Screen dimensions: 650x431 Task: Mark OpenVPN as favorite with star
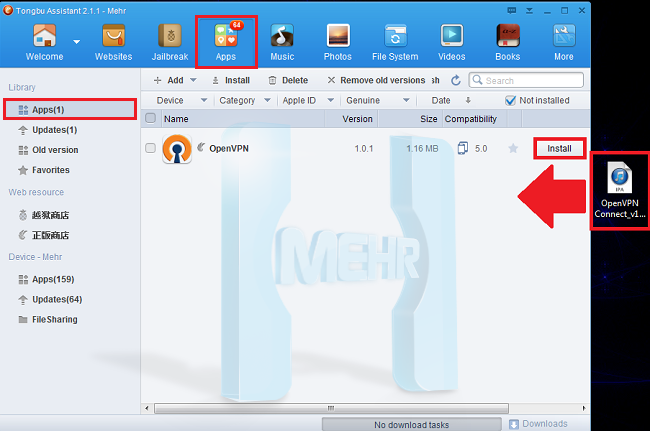click(513, 148)
